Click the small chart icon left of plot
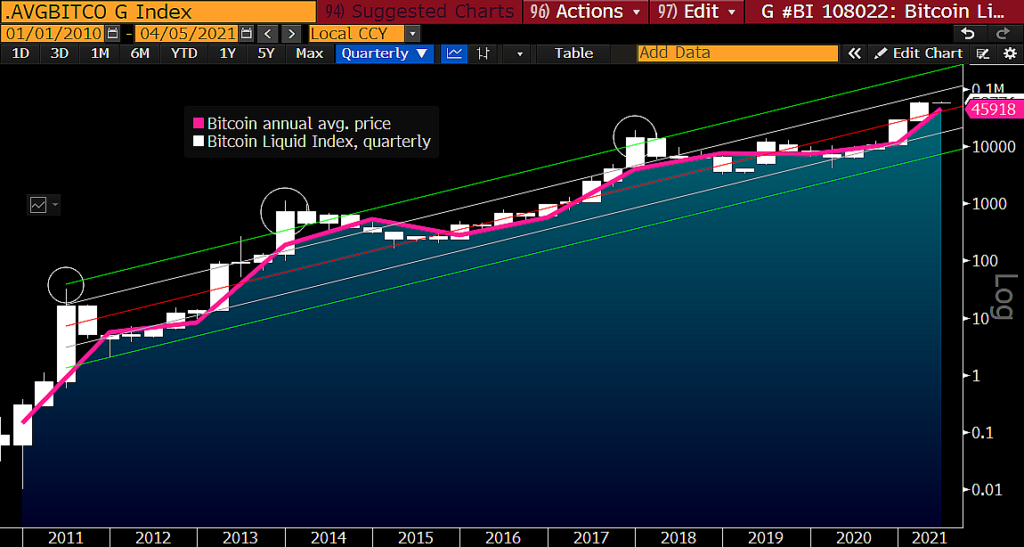1024x547 pixels. [38, 205]
